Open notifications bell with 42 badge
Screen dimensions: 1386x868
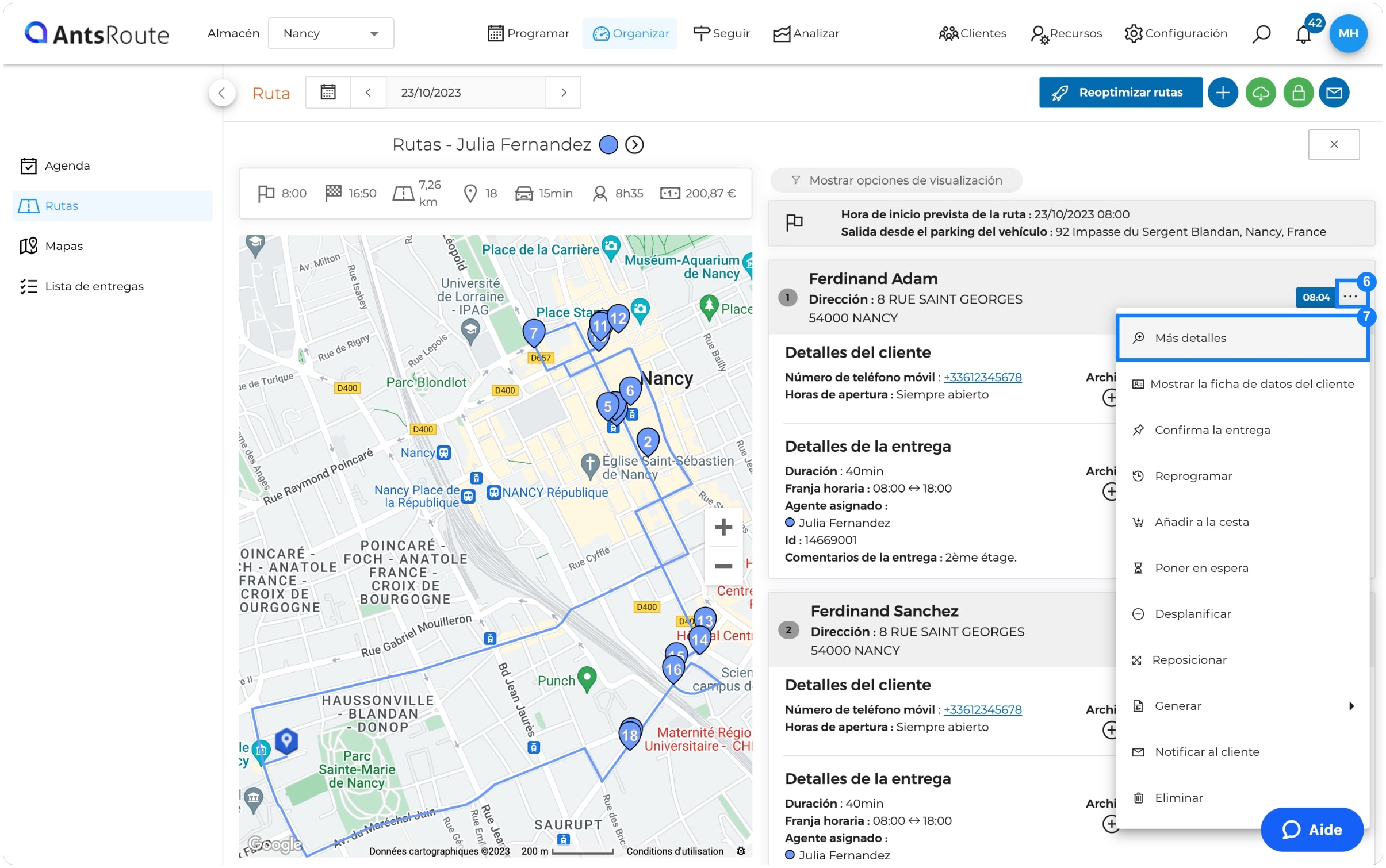tap(1303, 34)
